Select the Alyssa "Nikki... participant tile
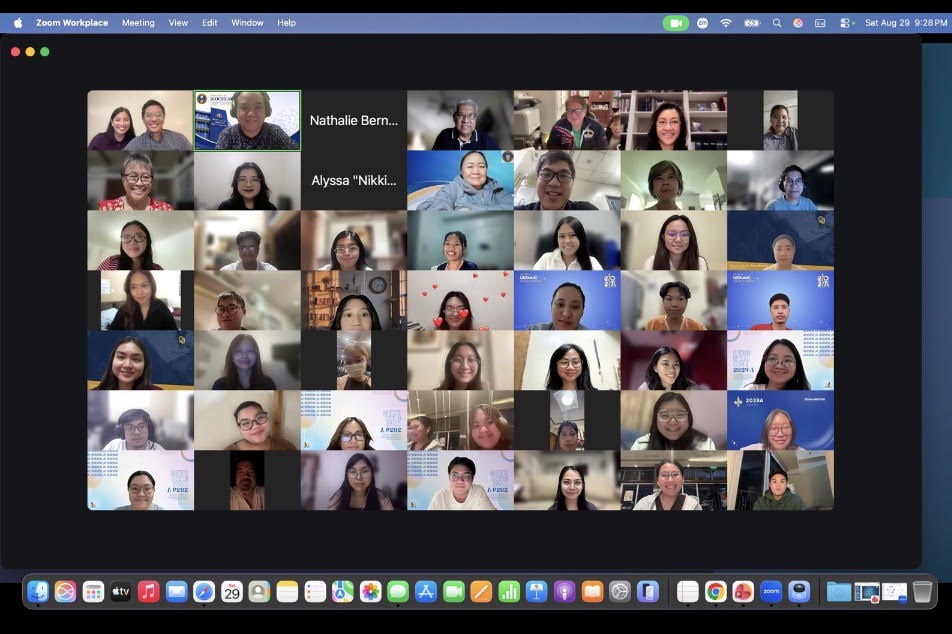952x634 pixels. [x=354, y=180]
